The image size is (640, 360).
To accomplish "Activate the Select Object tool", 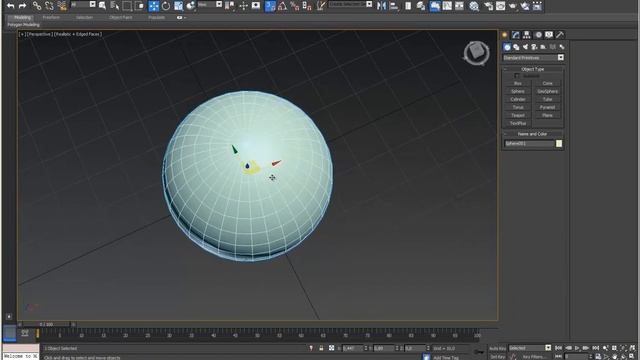I will point(102,6).
